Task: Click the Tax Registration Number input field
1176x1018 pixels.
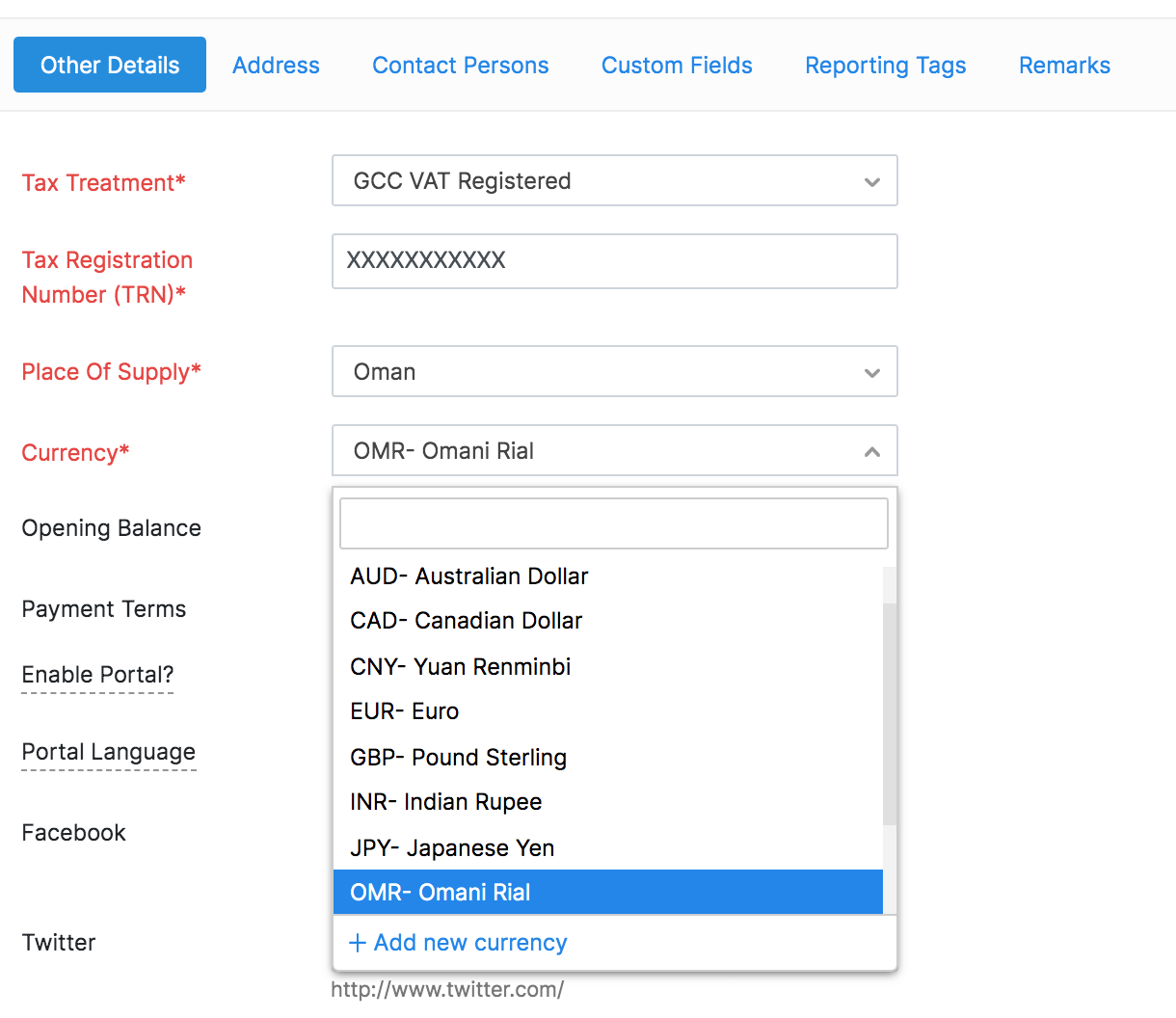Action: 614,261
